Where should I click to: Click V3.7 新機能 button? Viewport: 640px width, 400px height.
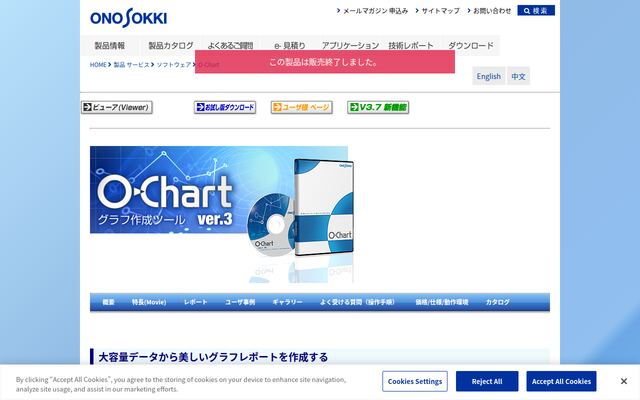pos(378,107)
